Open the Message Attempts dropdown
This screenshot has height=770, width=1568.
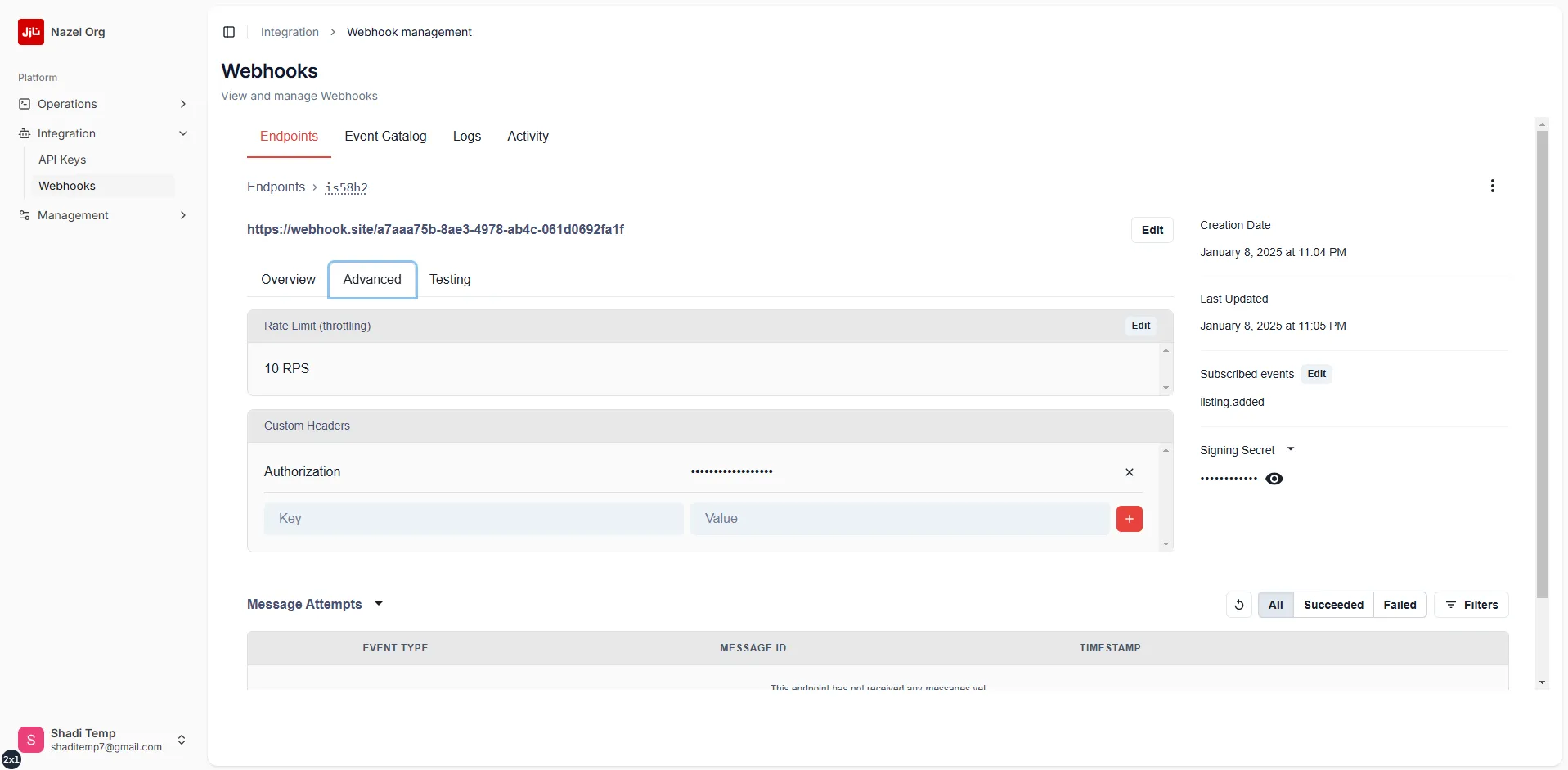click(377, 604)
